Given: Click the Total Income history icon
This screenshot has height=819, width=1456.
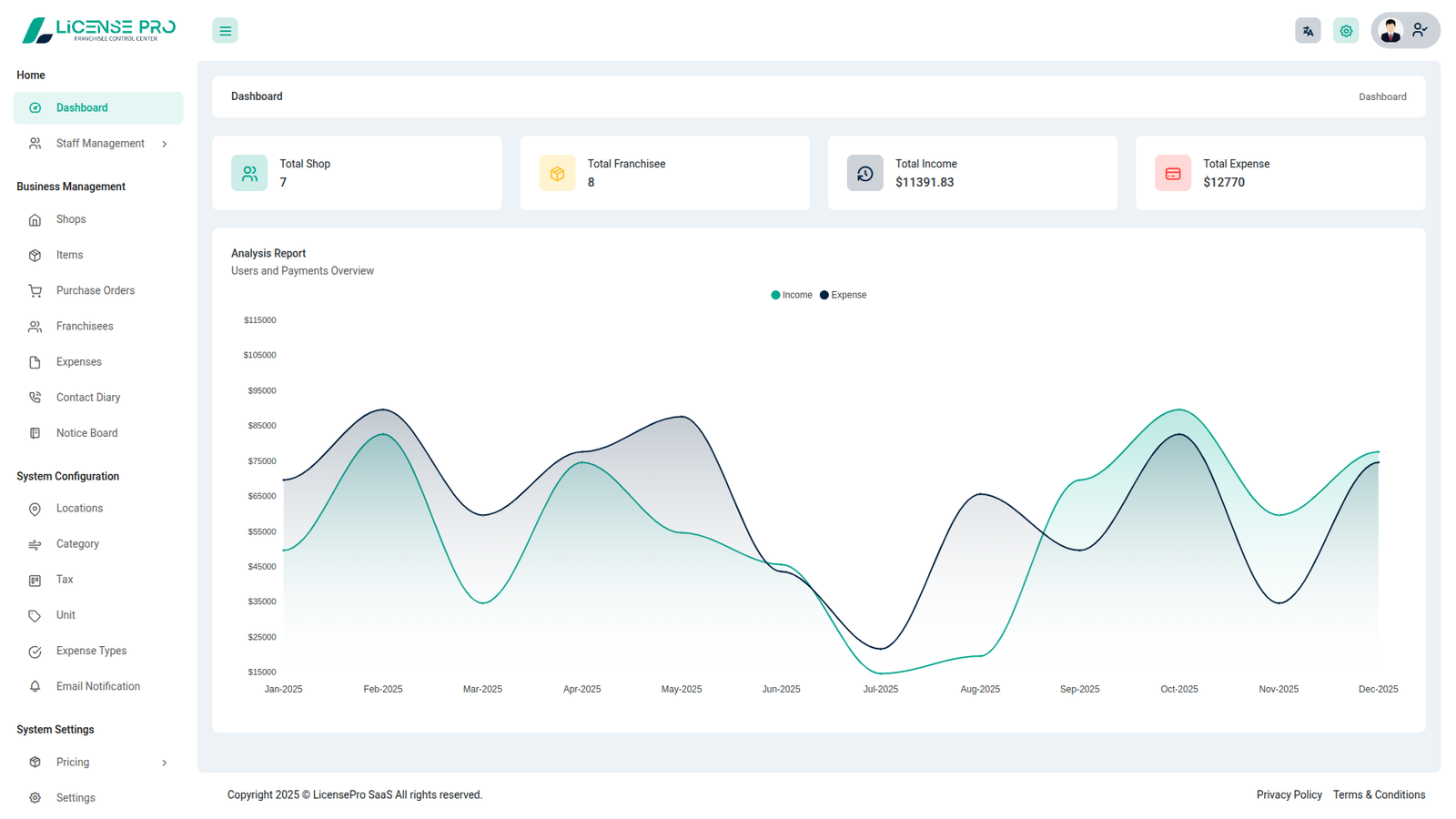Looking at the screenshot, I should [864, 173].
